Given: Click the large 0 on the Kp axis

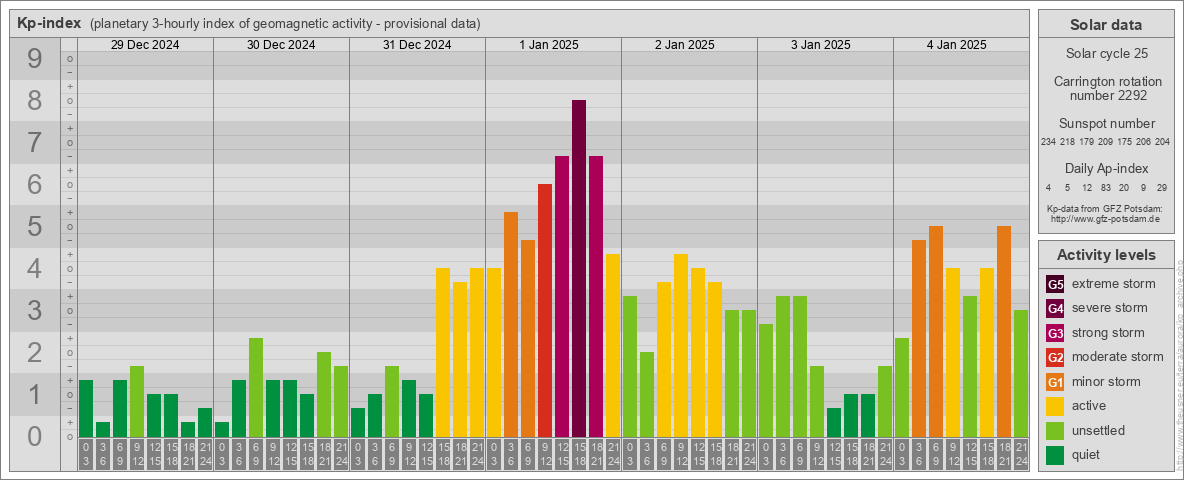Looking at the screenshot, I should (35, 435).
